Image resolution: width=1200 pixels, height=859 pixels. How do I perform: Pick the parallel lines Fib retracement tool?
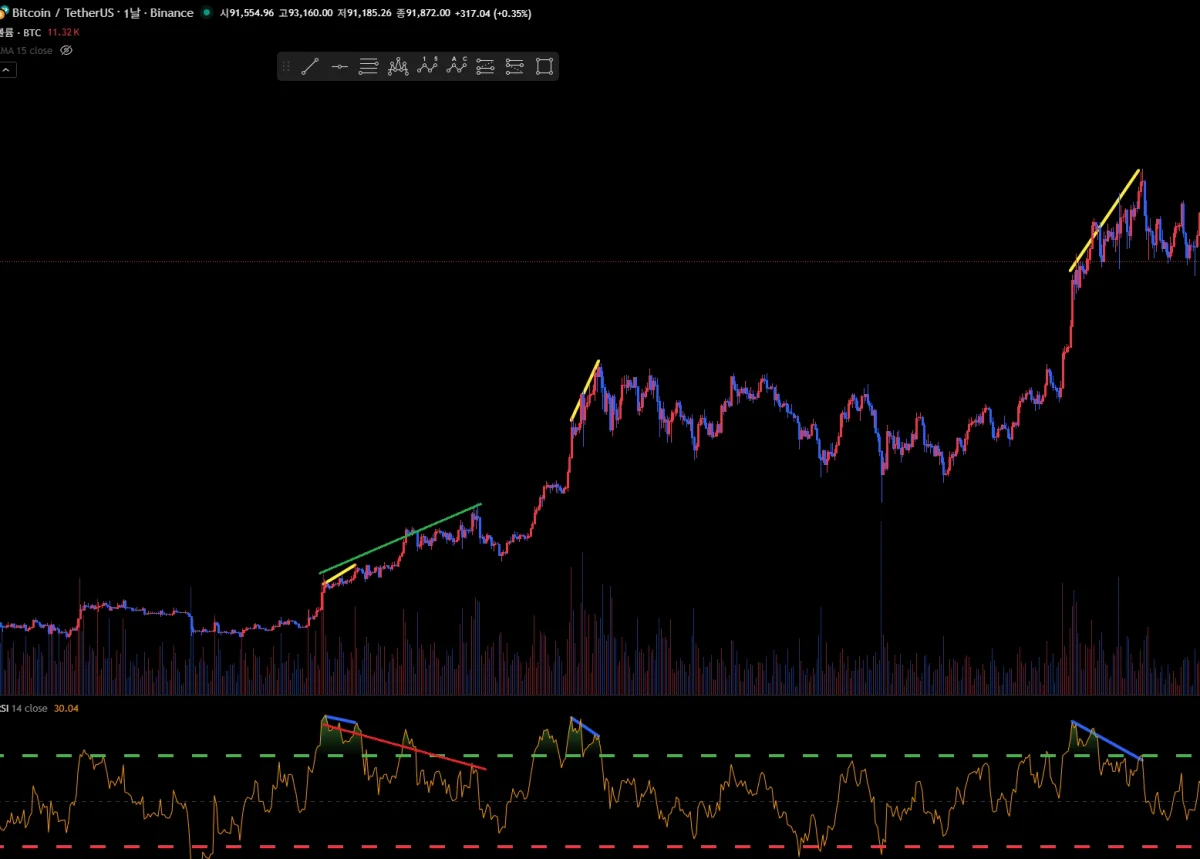pos(369,67)
